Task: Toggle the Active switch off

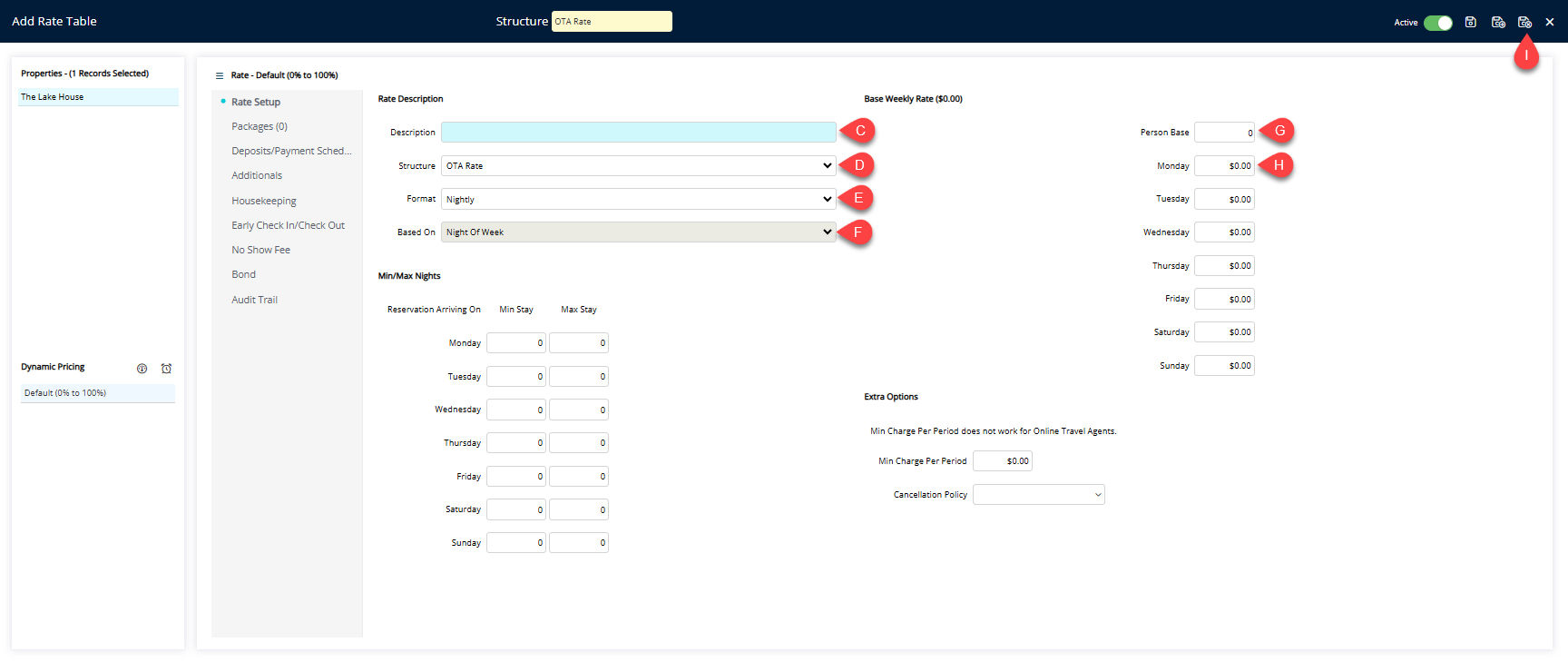Action: [1437, 23]
